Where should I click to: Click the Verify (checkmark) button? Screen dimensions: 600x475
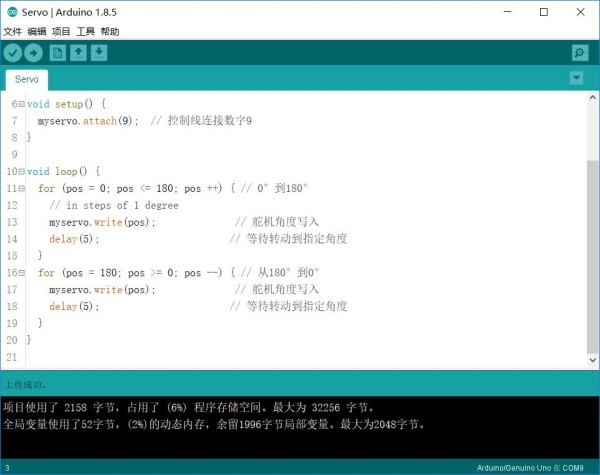click(13, 53)
